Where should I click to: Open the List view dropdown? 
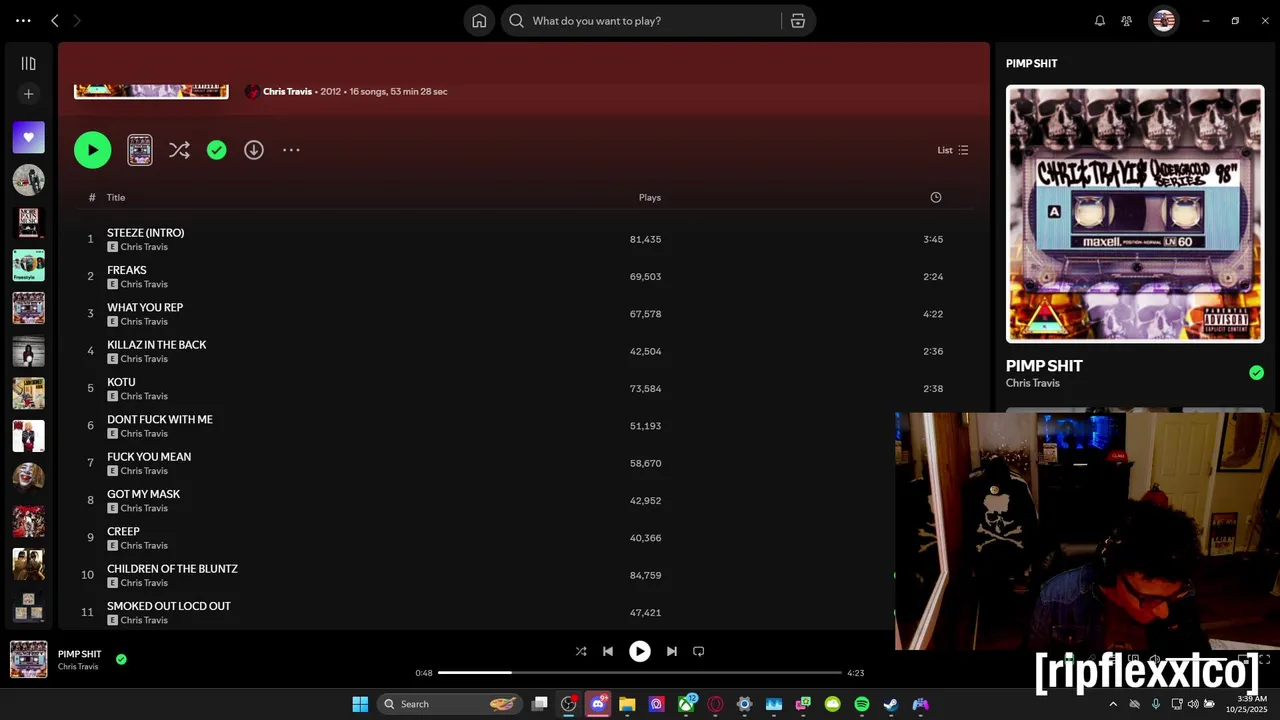tap(953, 150)
